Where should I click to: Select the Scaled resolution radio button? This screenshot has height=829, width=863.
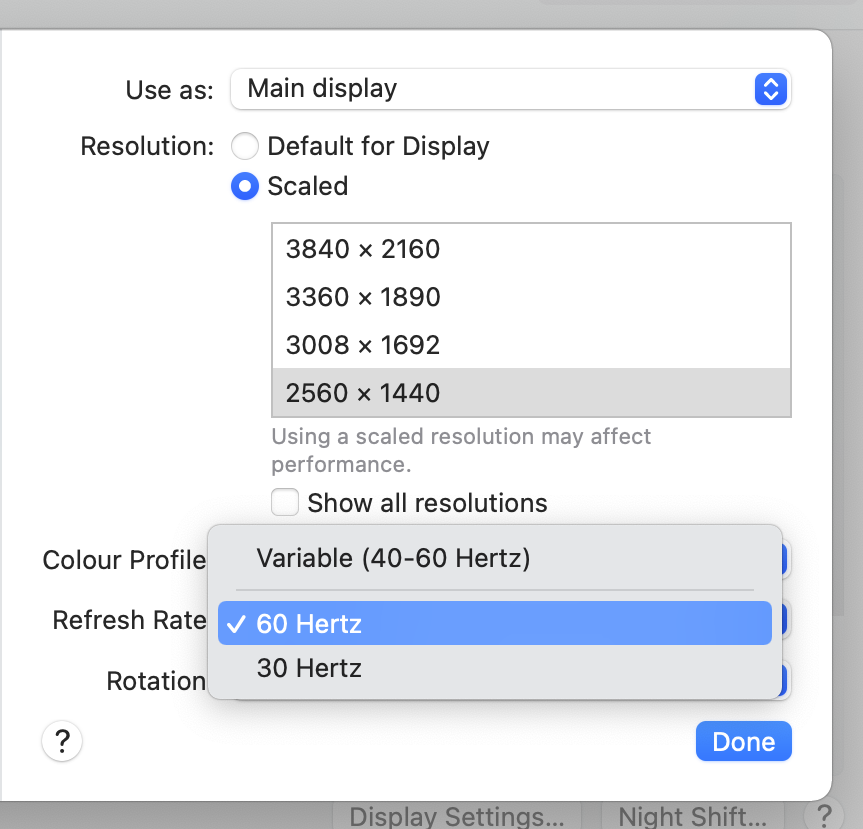coord(245,186)
